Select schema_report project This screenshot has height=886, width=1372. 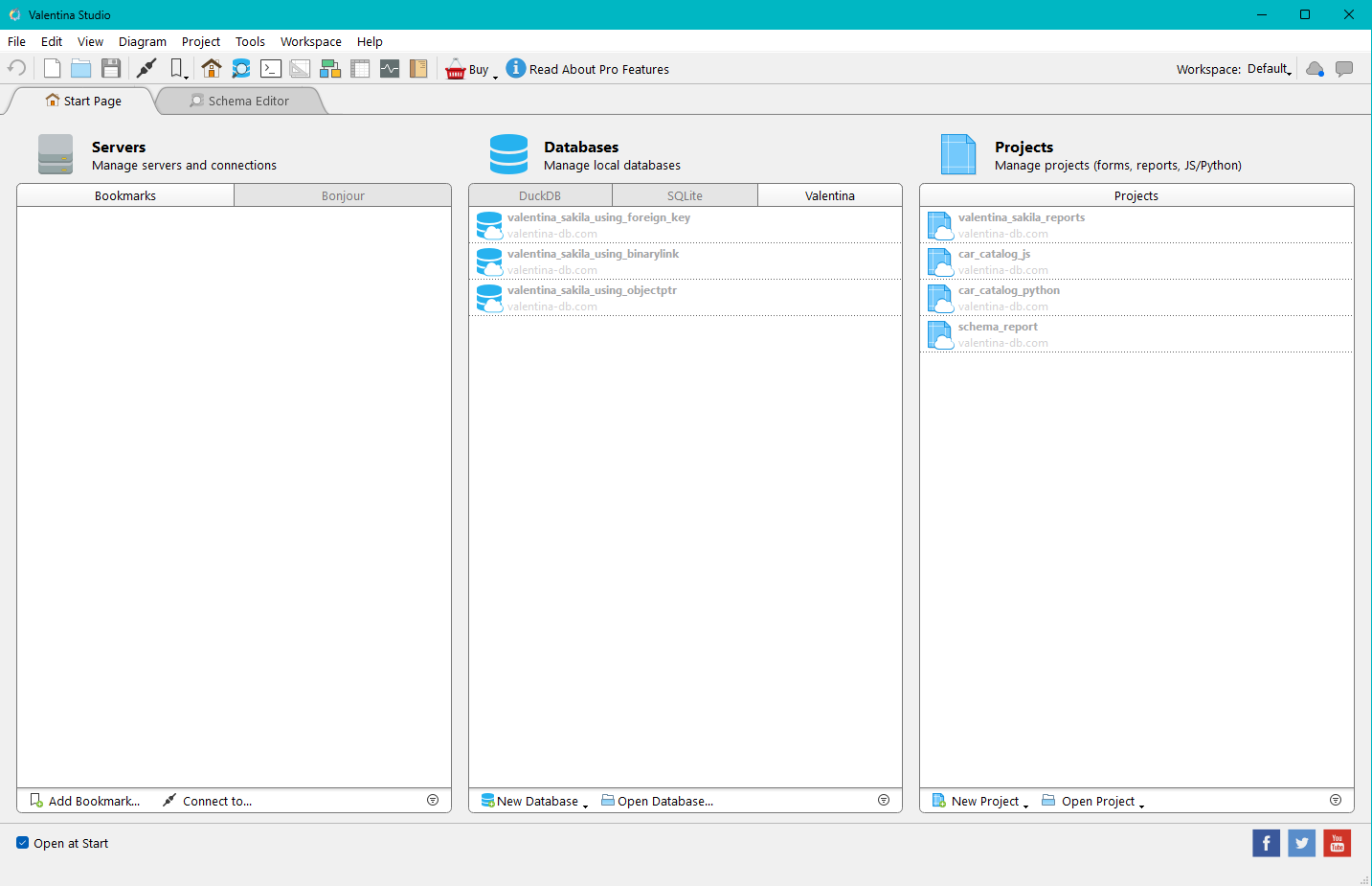1136,334
